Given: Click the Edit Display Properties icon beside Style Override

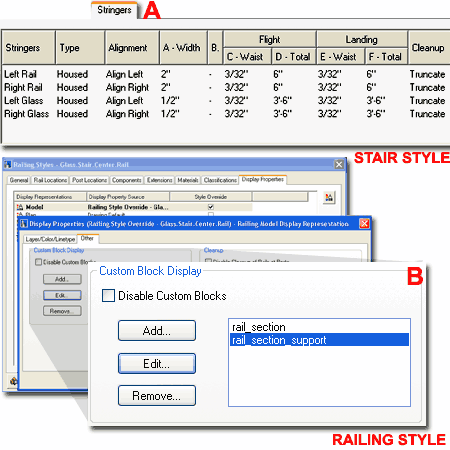Looking at the screenshot, I should [329, 197].
